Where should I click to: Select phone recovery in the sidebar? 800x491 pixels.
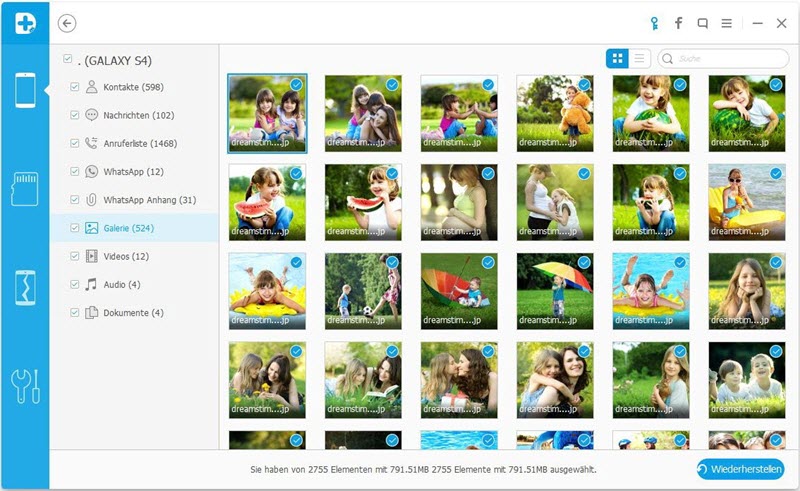click(25, 90)
